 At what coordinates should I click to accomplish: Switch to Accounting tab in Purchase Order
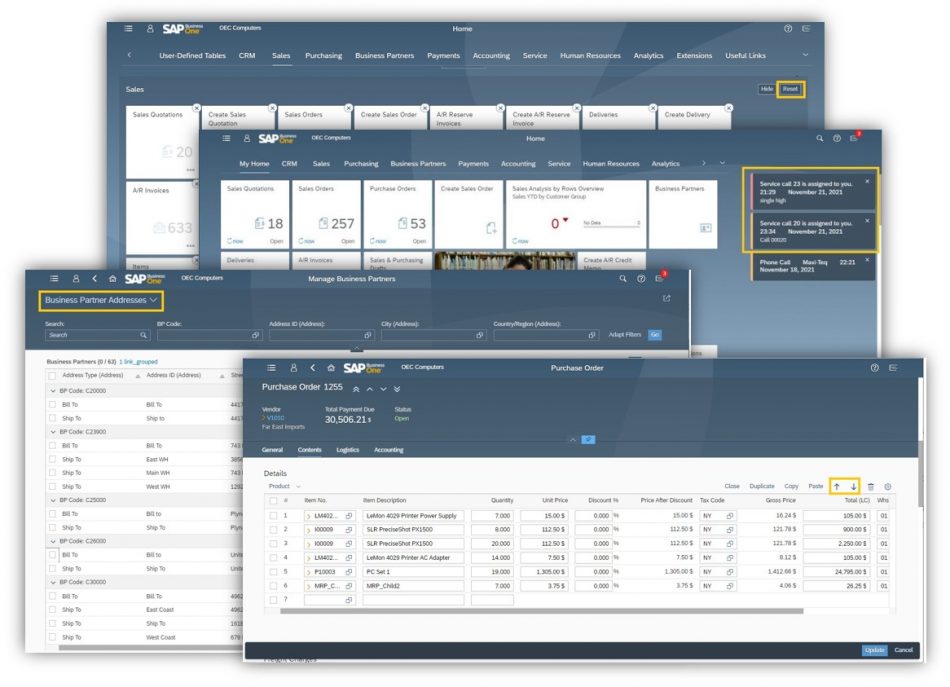388,450
